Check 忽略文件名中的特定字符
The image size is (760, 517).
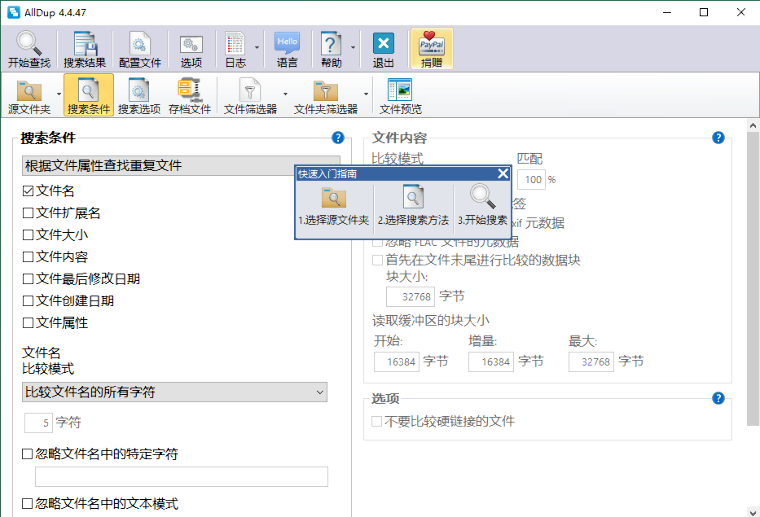coord(28,454)
